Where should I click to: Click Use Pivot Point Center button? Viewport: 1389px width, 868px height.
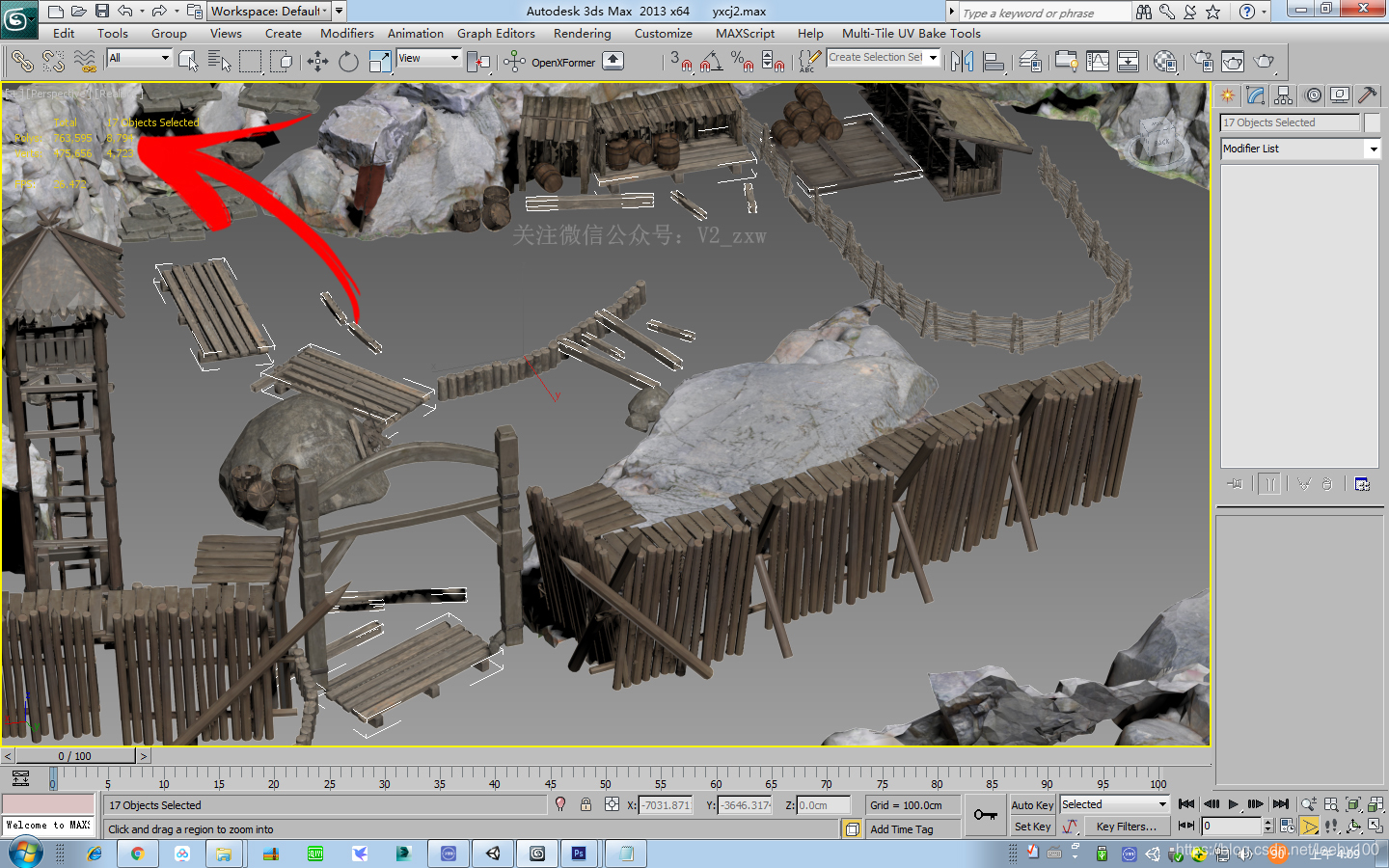pyautogui.click(x=478, y=62)
